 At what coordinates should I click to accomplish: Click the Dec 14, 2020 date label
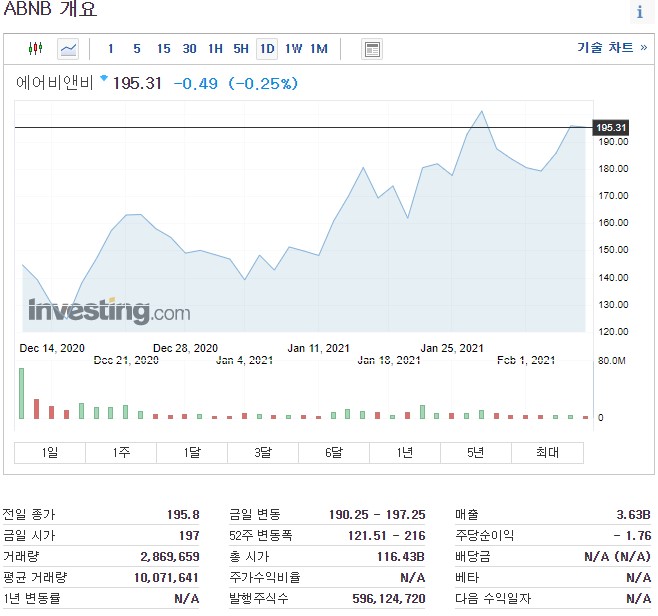coord(52,348)
